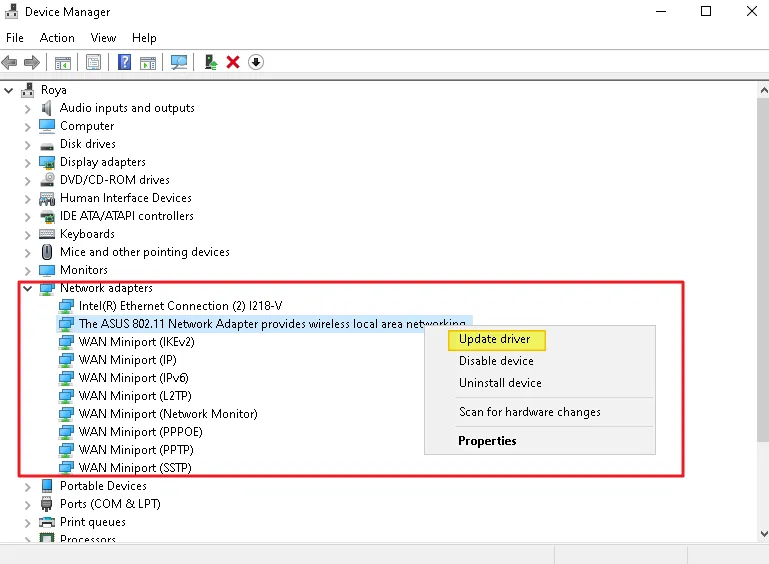Click the vertical scrollbar thumb
769x564 pixels.
(763, 270)
